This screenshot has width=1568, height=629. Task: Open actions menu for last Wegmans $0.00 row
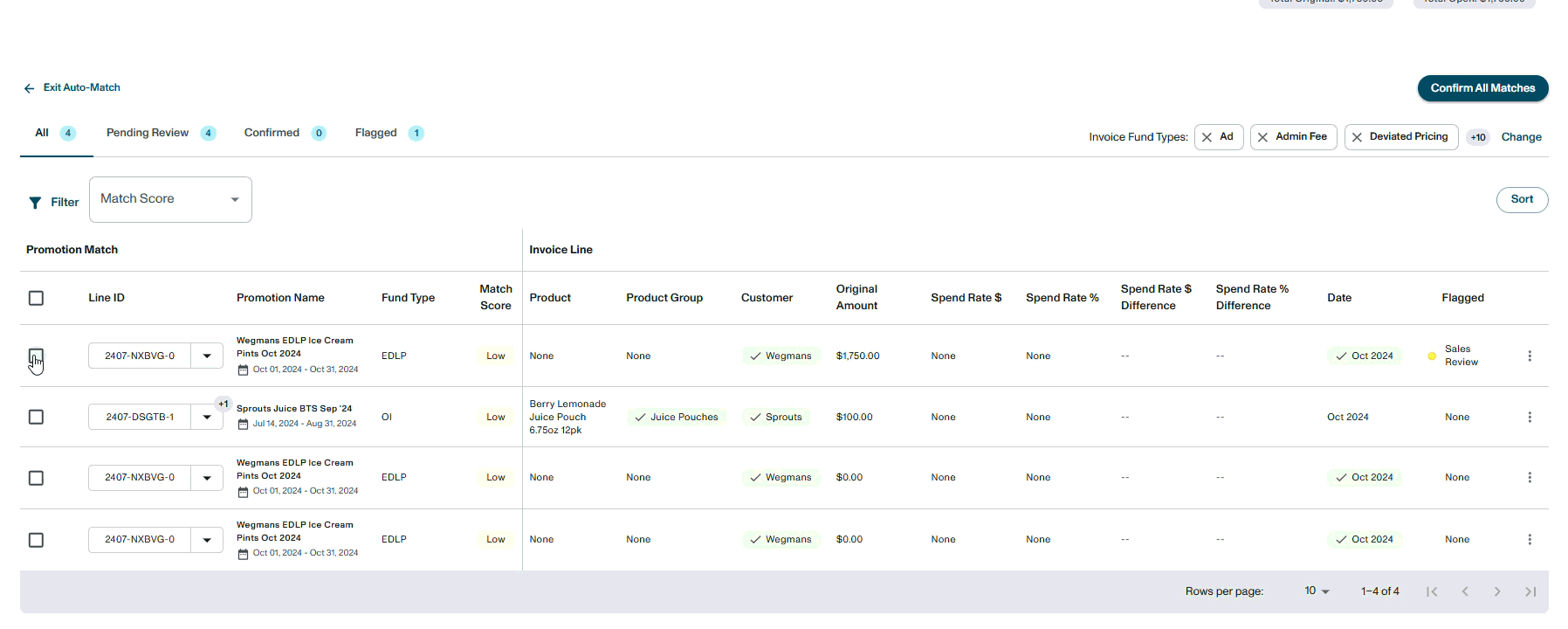click(1530, 539)
